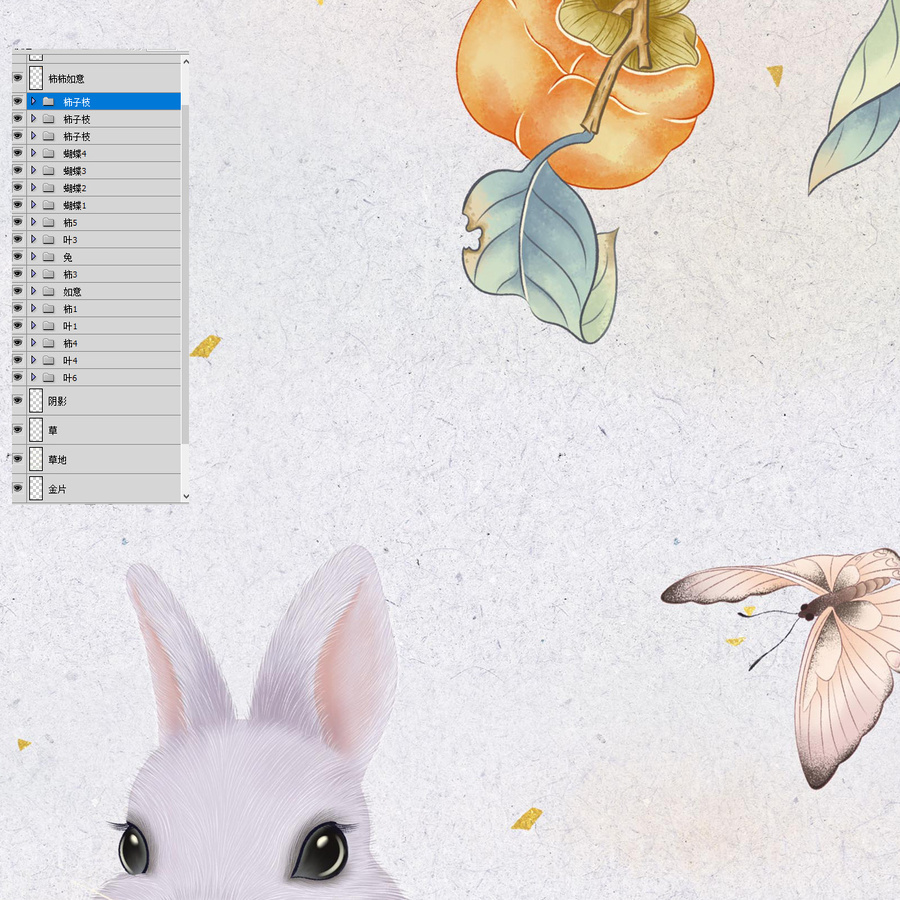Click the folder icon of 叶3 group
Viewport: 900px width, 900px height.
tap(49, 239)
